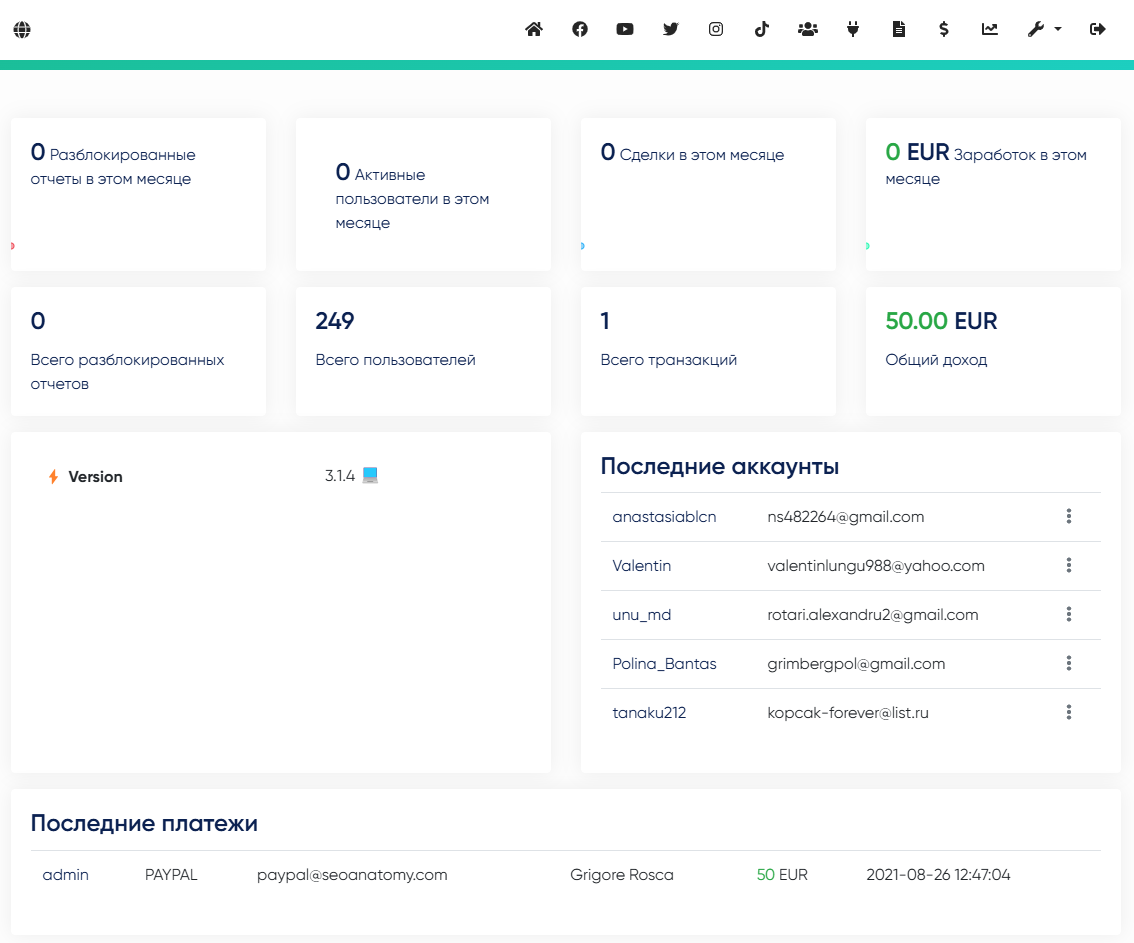Screen dimensions: 1134x943
Task: Open the Facebook section icon
Action: 580,29
